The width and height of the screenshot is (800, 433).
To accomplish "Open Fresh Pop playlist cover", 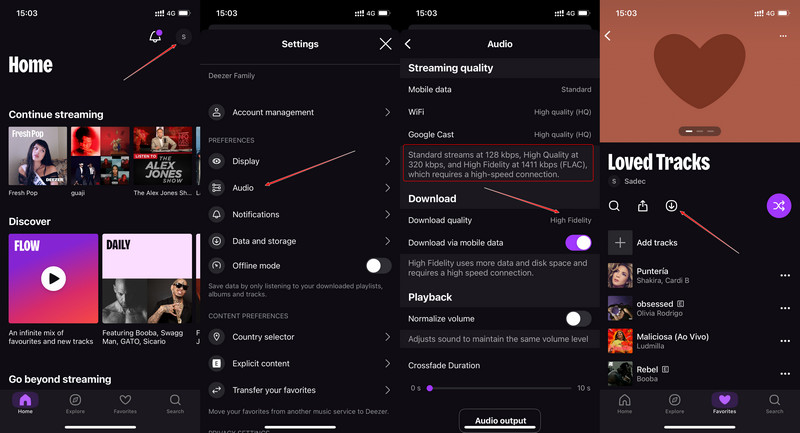I will [38, 156].
